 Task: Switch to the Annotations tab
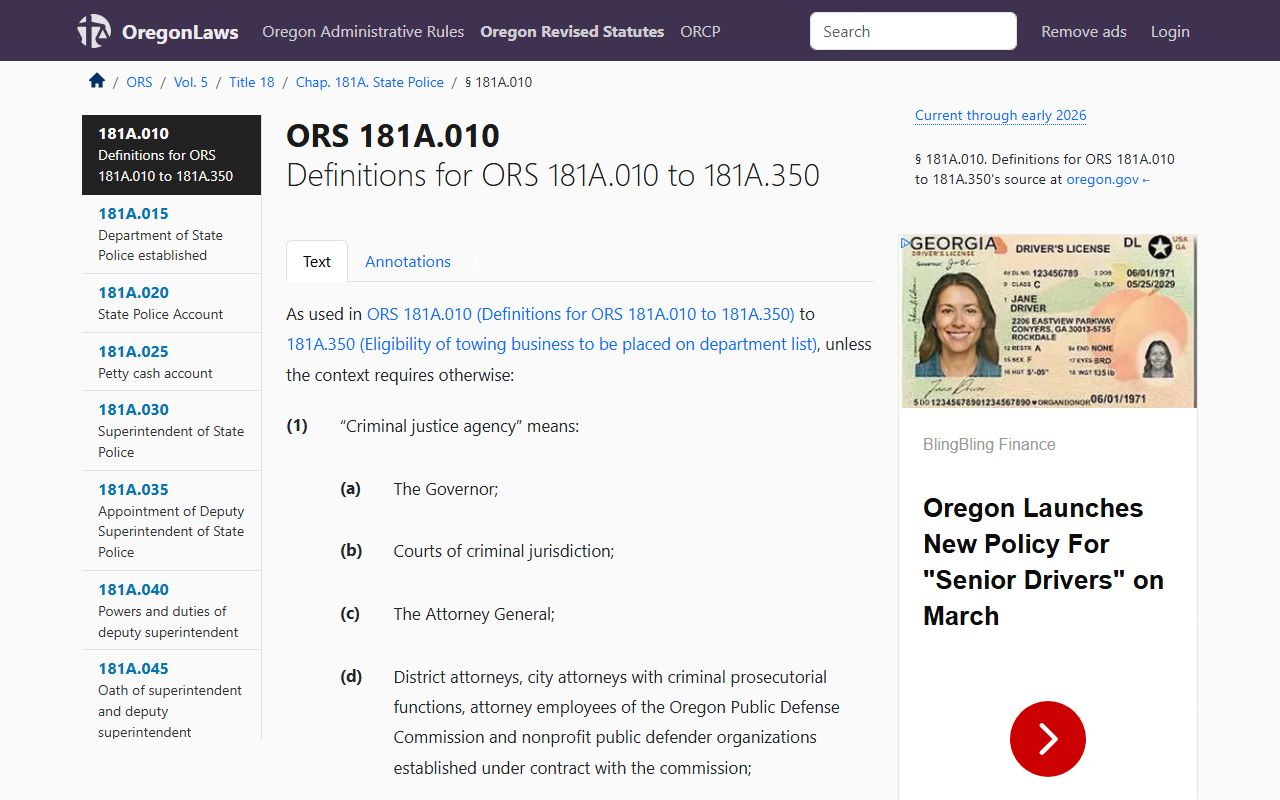408,261
